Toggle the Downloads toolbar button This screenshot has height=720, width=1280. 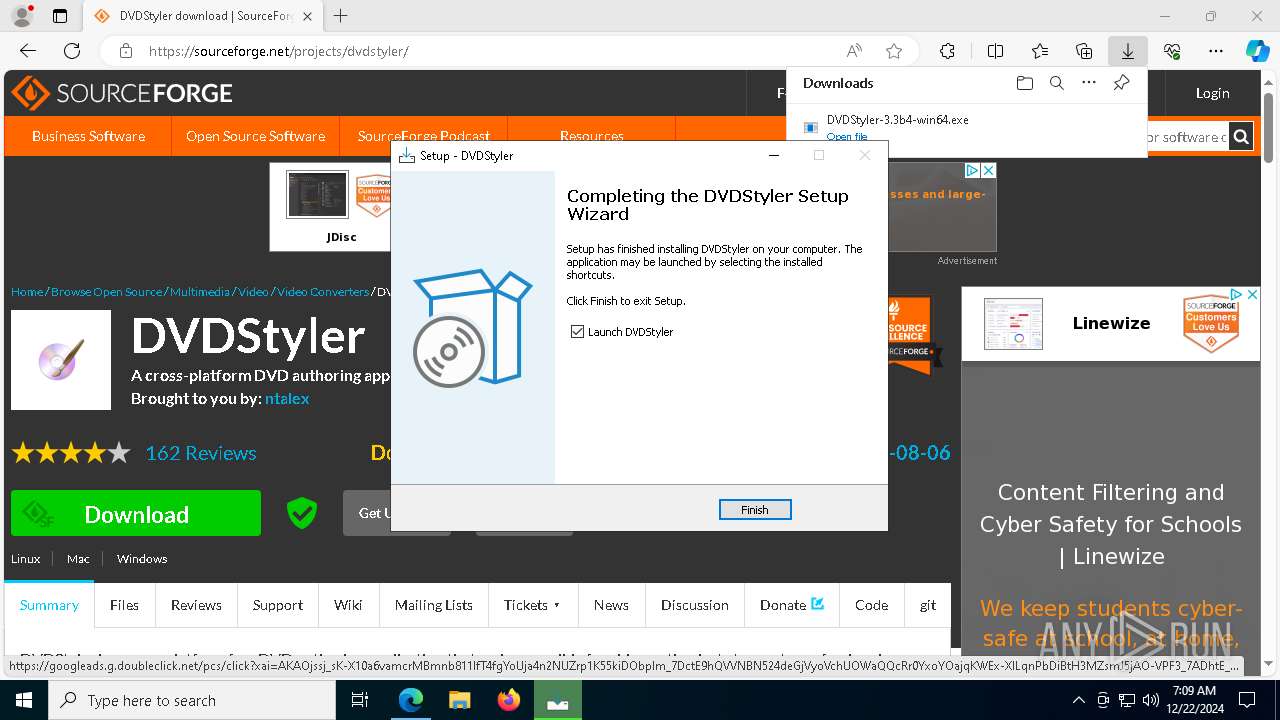point(1127,51)
